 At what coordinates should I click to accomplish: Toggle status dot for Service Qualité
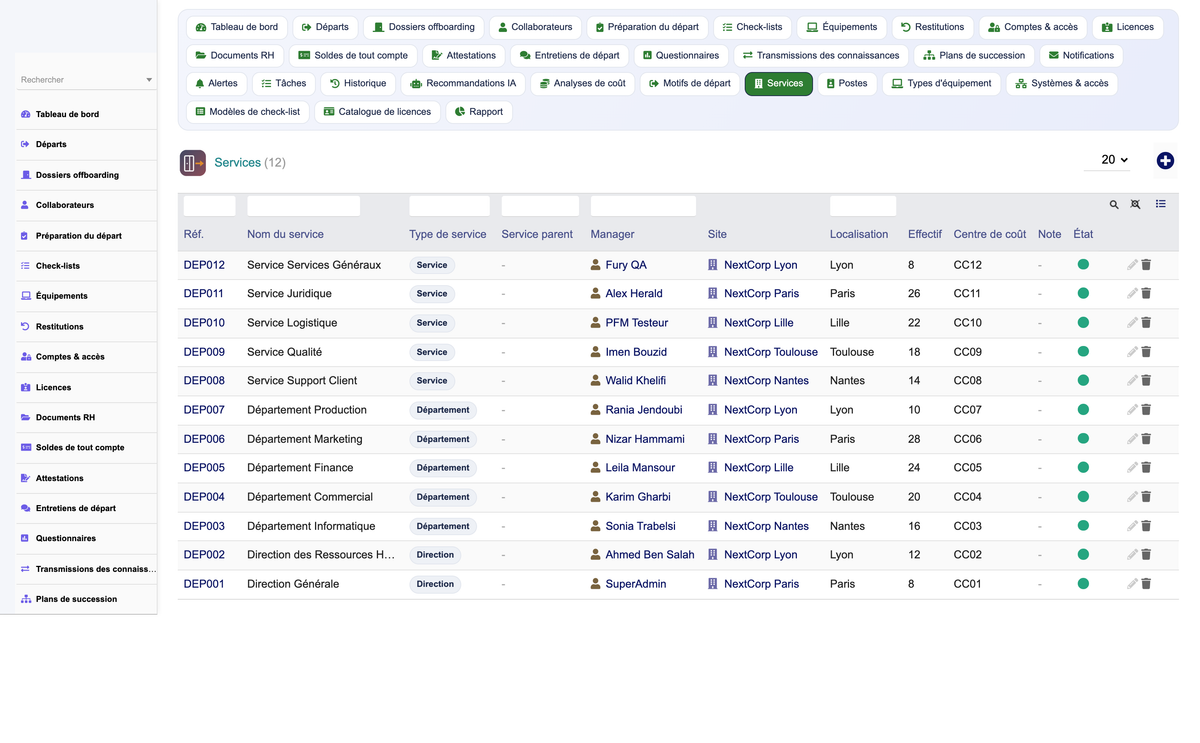pos(1083,352)
